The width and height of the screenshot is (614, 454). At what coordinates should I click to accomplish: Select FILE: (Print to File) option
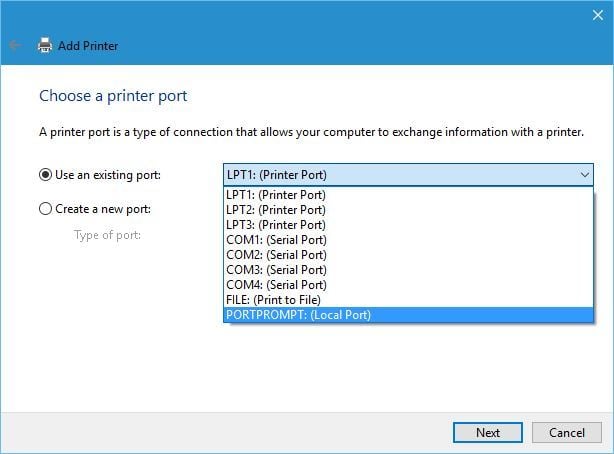[x=408, y=300]
